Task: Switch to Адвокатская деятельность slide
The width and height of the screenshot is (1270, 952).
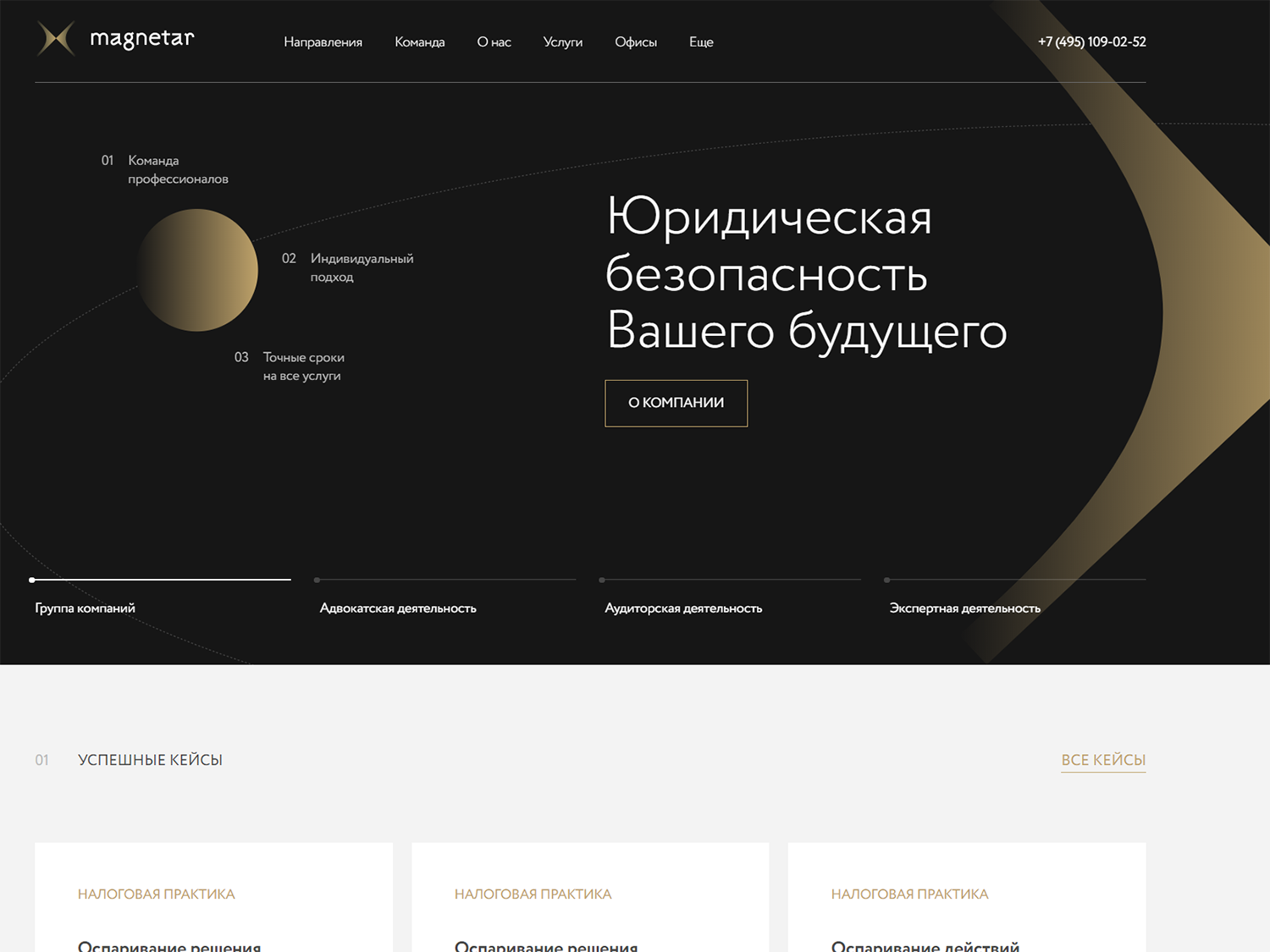Action: click(398, 608)
